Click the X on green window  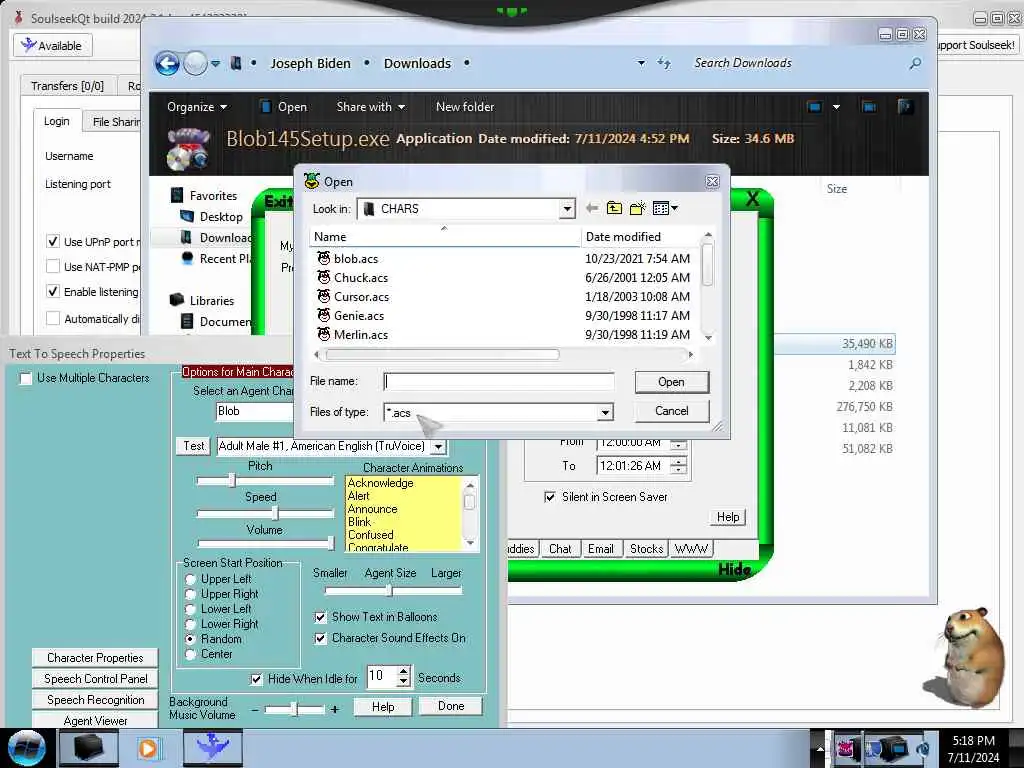(x=752, y=199)
